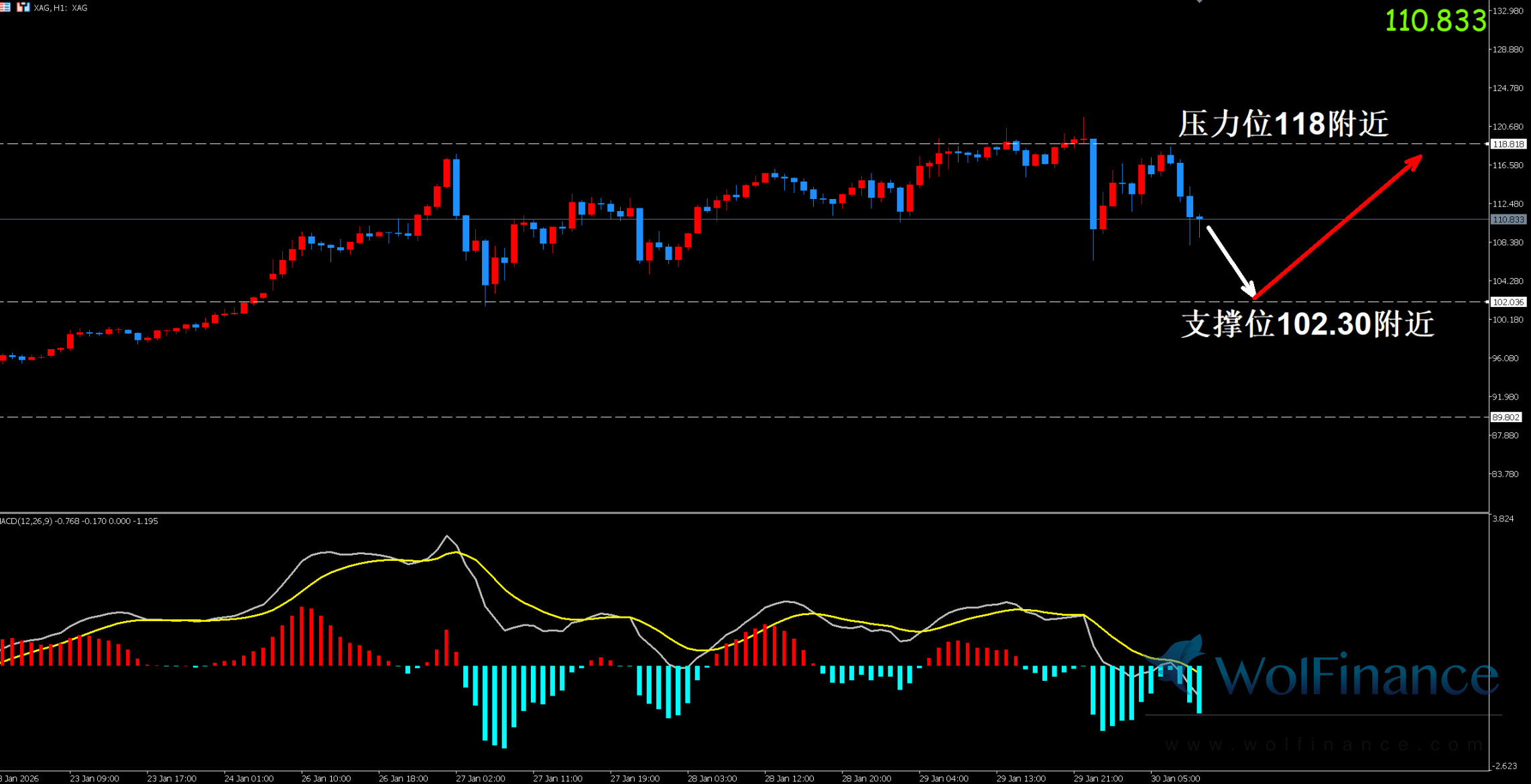Select the white downward arrow object
This screenshot has height=784, width=1531.
1230,261
